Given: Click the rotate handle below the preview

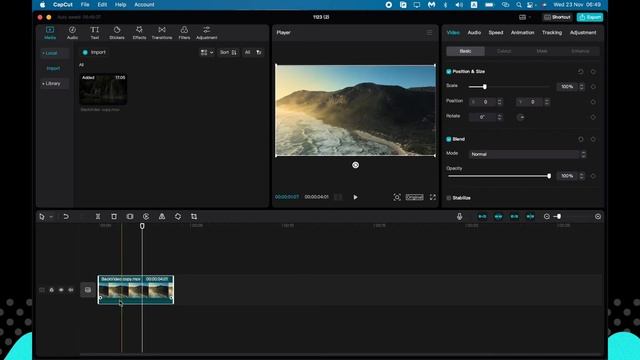Looking at the screenshot, I should coord(356,165).
